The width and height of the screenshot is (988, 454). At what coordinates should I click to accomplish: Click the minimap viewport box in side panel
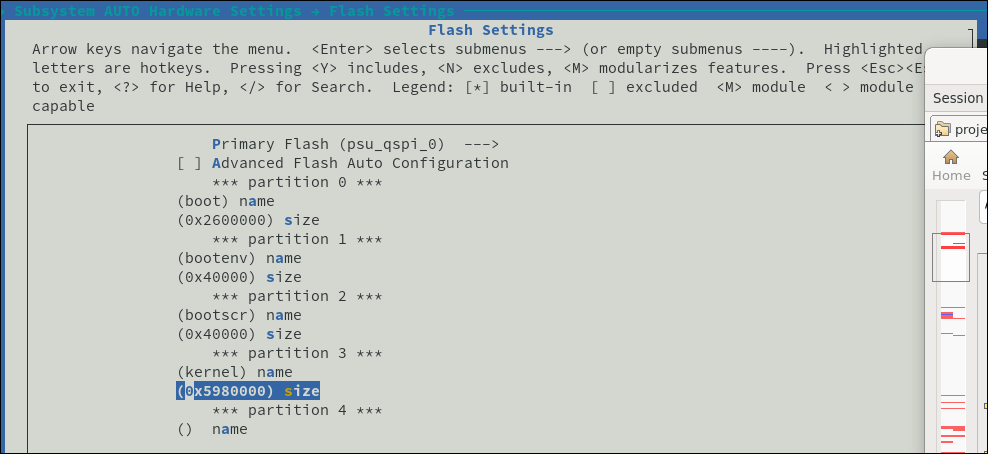[951, 258]
